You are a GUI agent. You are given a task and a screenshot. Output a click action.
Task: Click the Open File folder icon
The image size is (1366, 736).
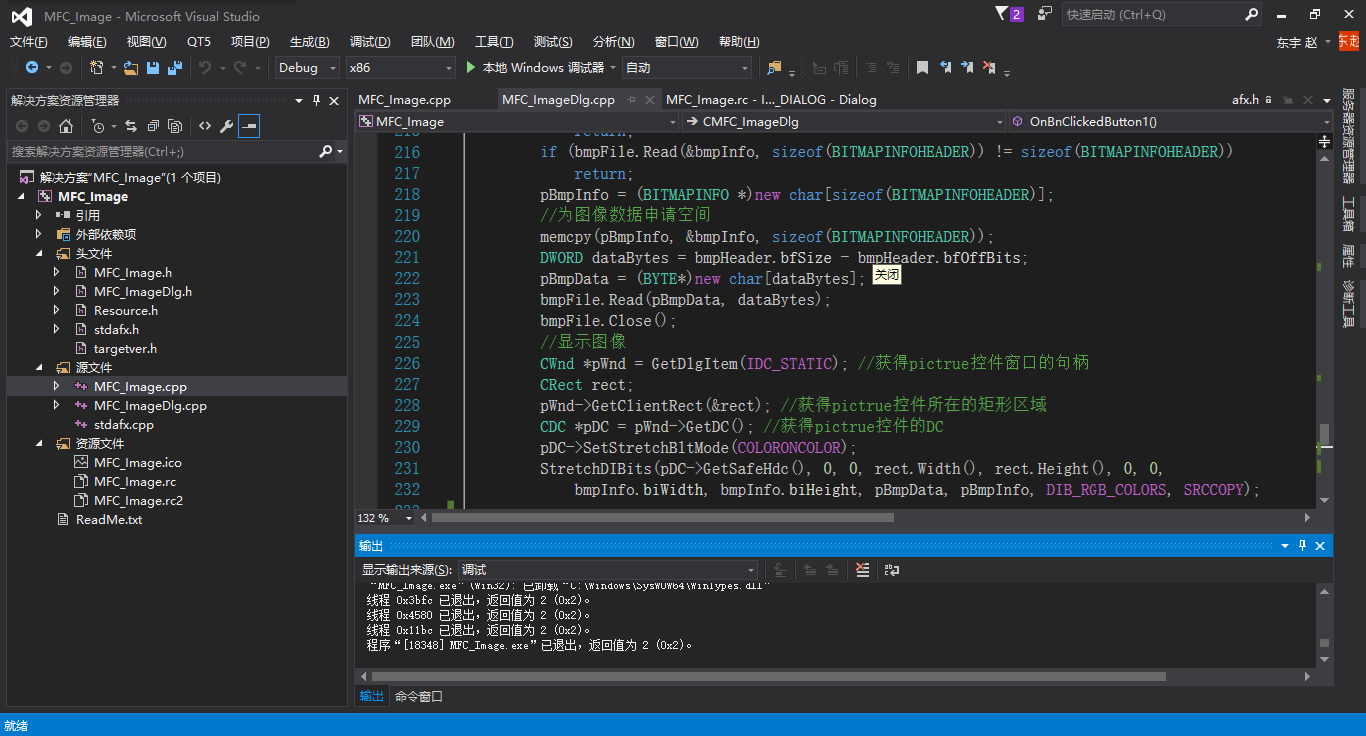(130, 67)
